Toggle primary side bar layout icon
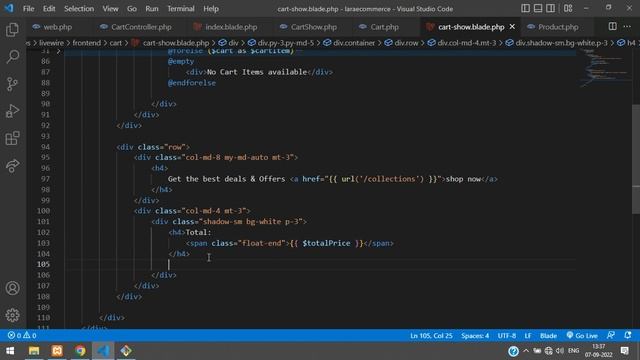The image size is (640, 360). click(x=525, y=8)
